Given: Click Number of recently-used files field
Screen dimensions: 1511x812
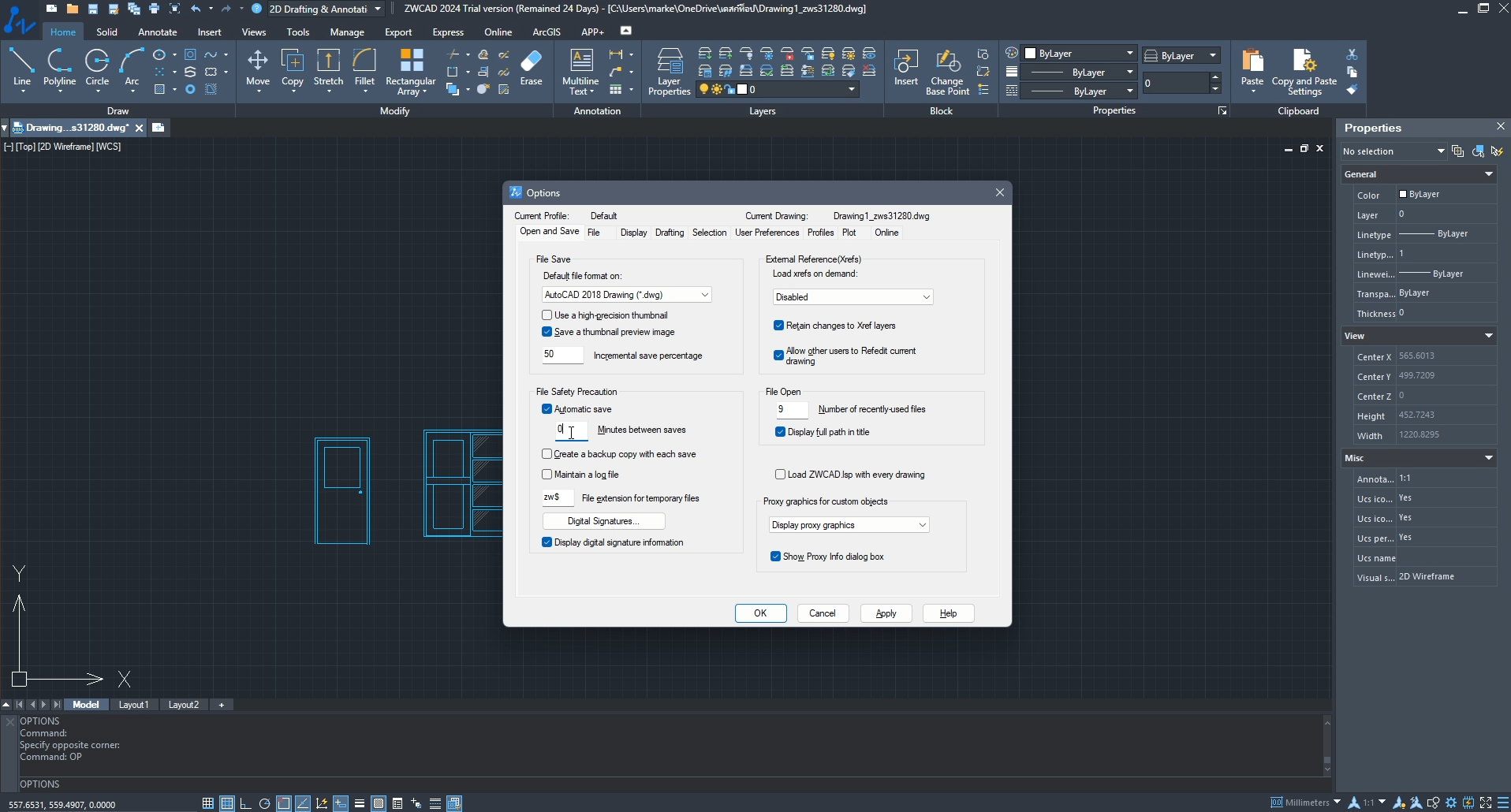Looking at the screenshot, I should [x=792, y=410].
